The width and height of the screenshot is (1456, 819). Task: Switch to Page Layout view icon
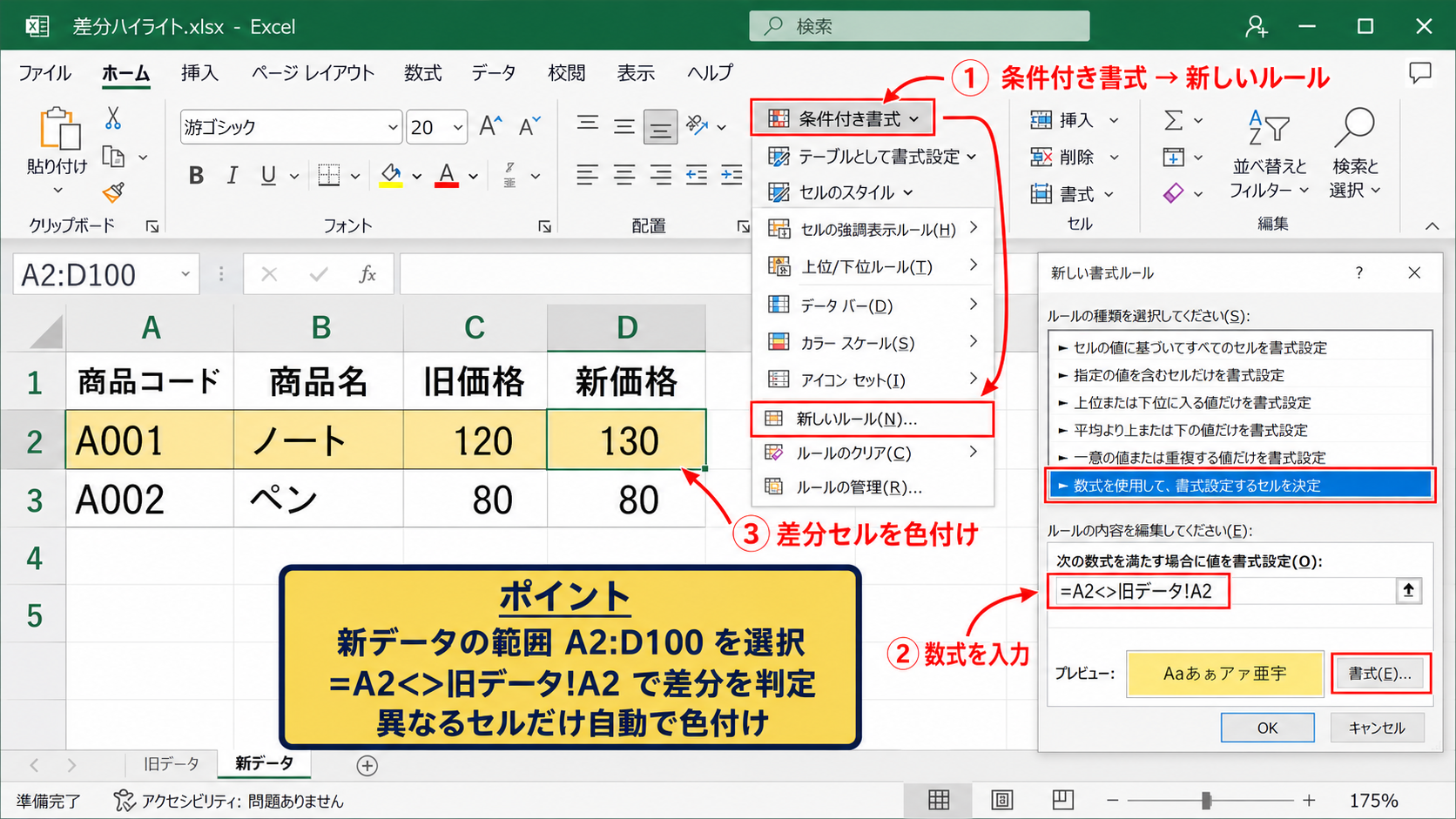point(1002,800)
